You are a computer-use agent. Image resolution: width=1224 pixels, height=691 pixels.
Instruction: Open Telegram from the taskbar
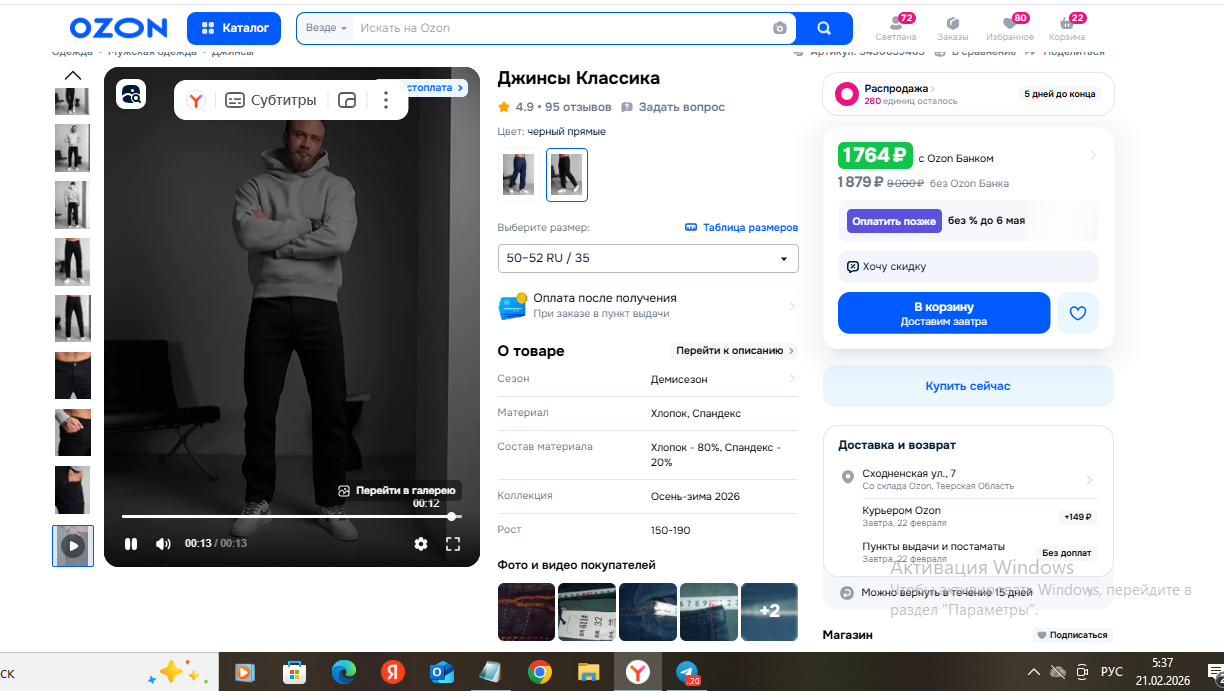687,672
